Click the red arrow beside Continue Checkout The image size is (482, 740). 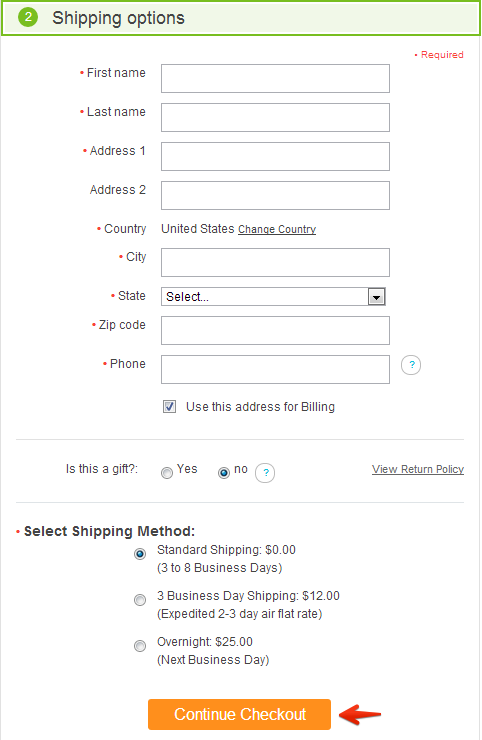(x=360, y=714)
